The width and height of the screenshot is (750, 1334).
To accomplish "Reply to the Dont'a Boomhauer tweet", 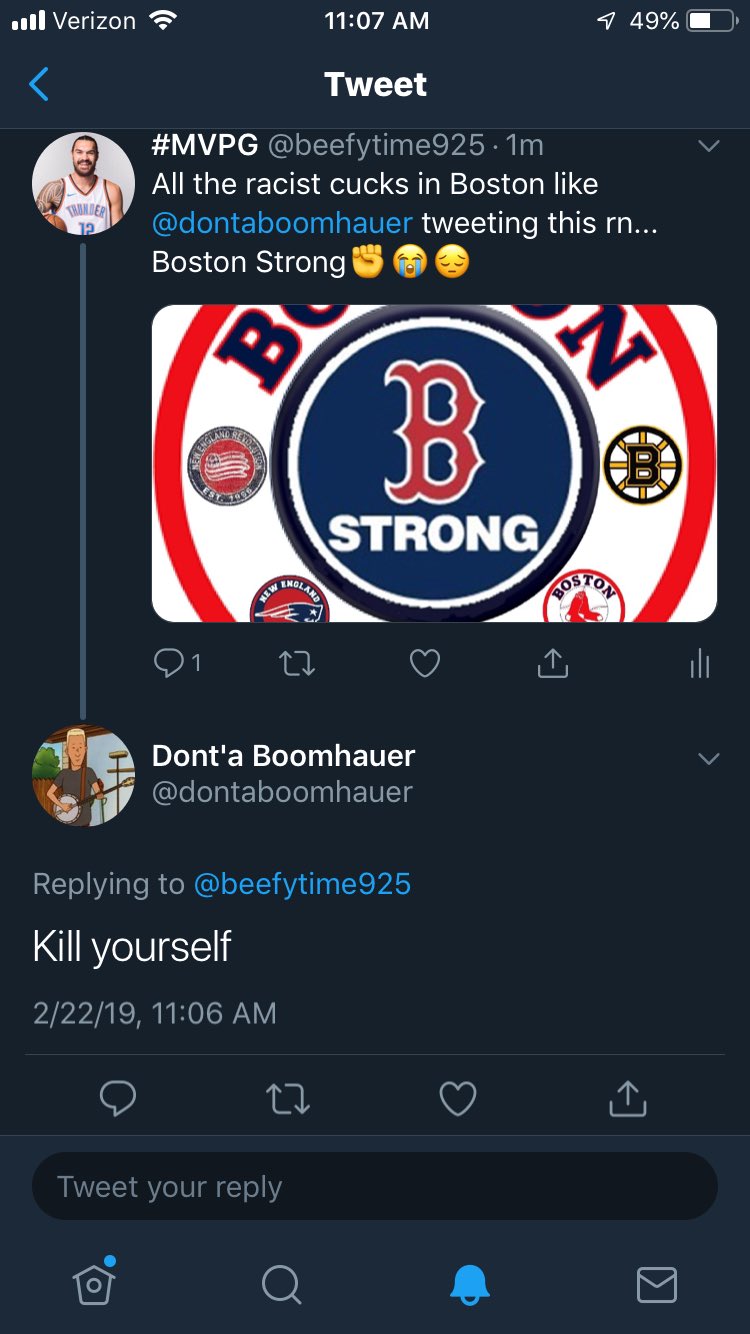I will tap(118, 1099).
